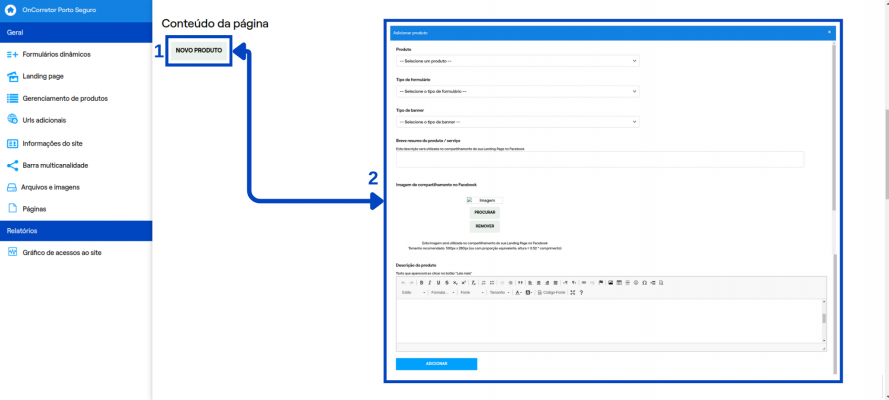Open the Estilo dropdown in editor
Image resolution: width=889 pixels, height=400 pixels.
(413, 292)
